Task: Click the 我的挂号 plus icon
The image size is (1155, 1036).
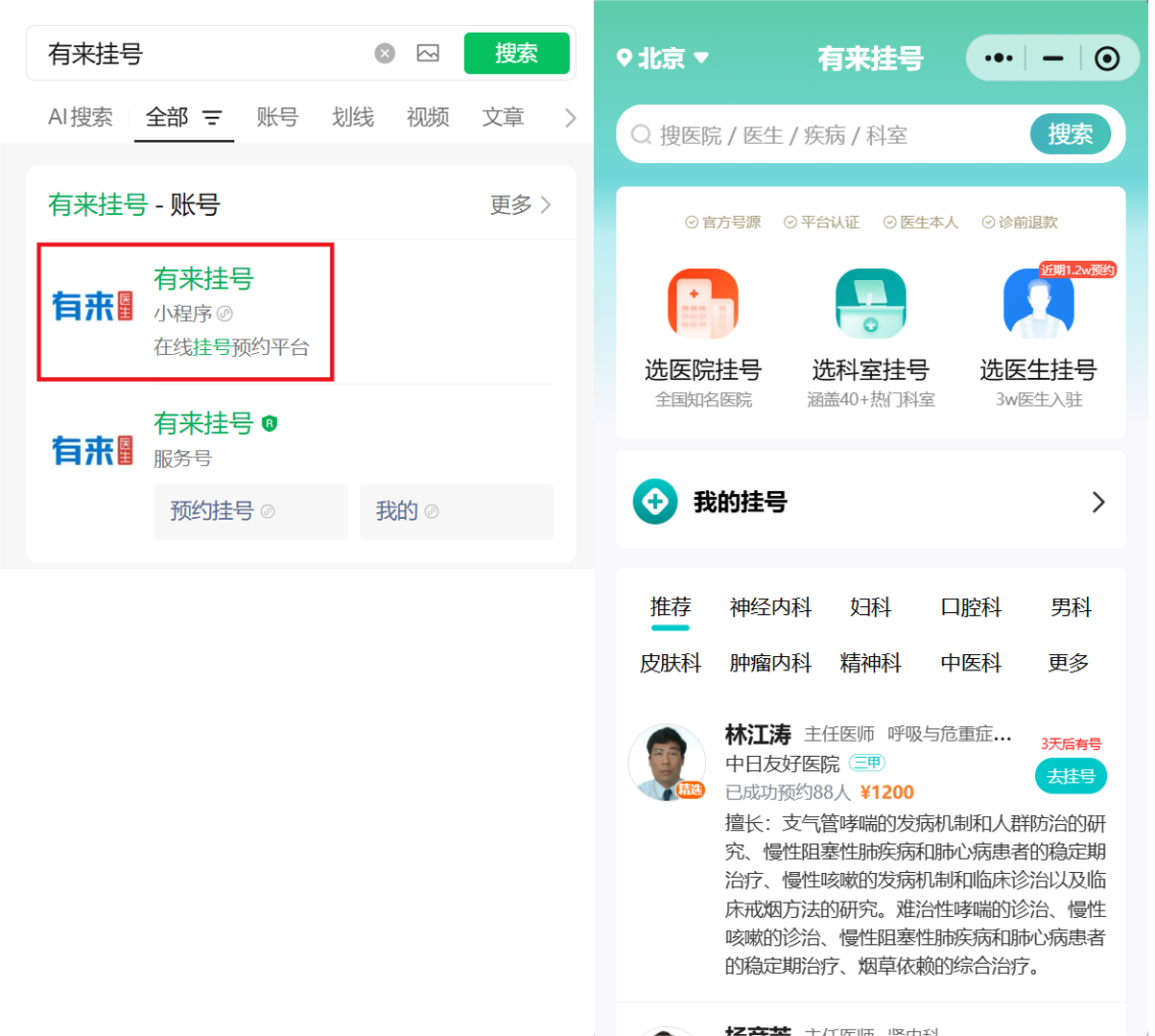Action: [x=655, y=502]
